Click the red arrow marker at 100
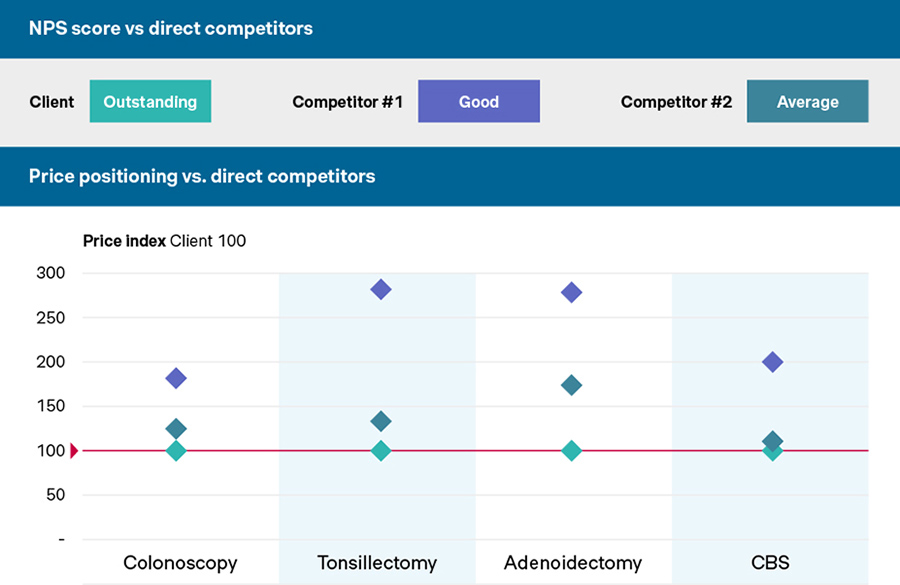900x585 pixels. 74,451
